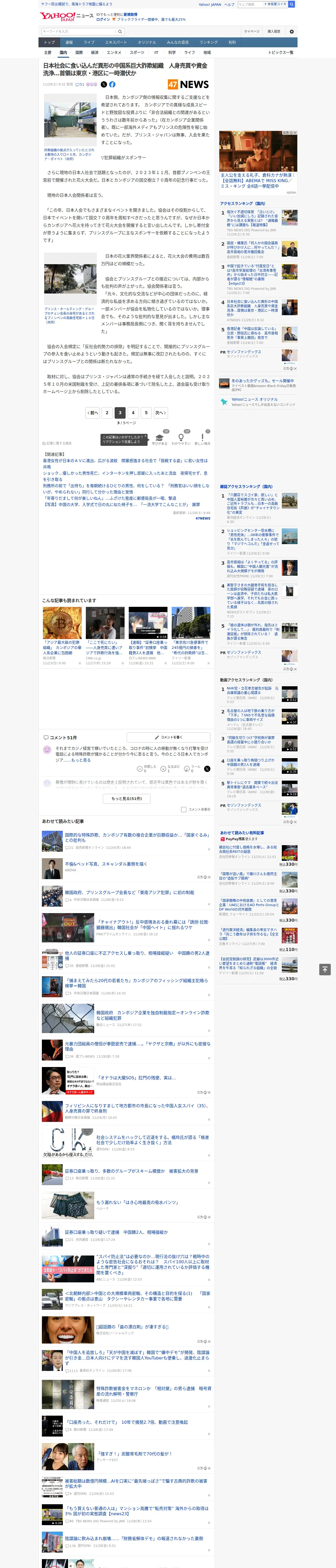Viewport: 336px width, 1568px height.
Task: Open article 証券口座乗っ取り疑いで逮捕 中国籍2人
Action: 116,1232
